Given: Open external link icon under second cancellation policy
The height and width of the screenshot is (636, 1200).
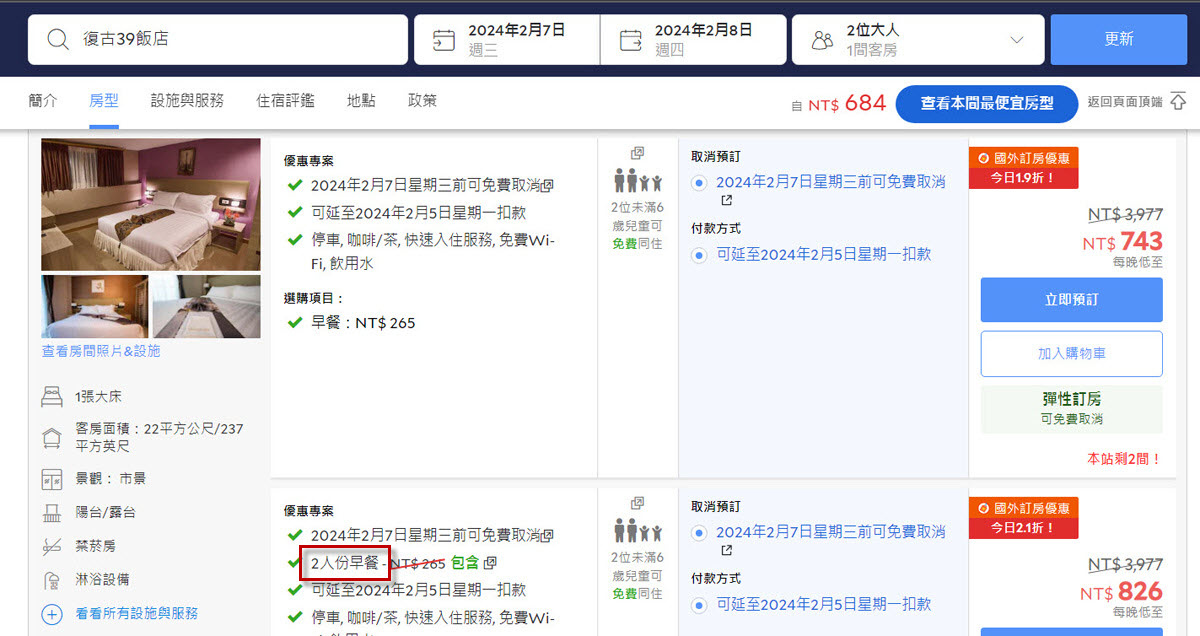Looking at the screenshot, I should tap(727, 550).
